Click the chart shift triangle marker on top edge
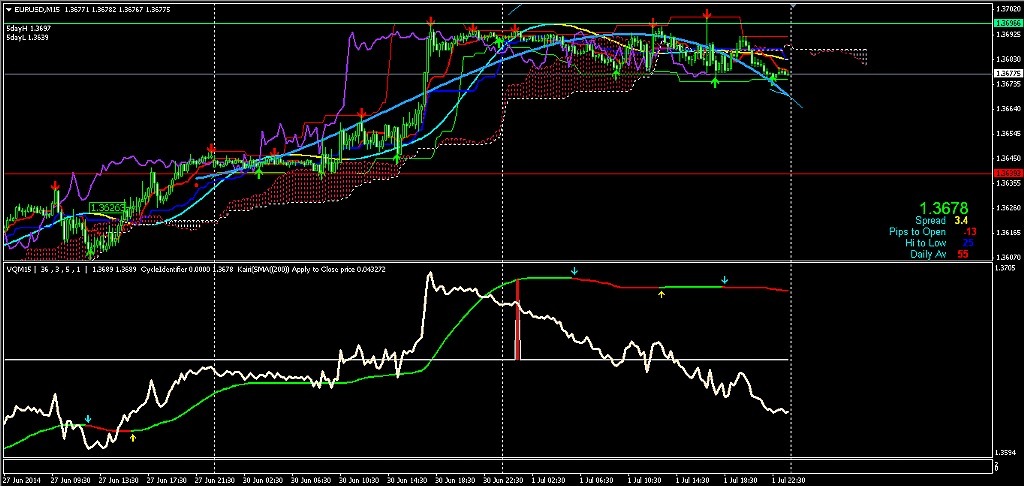Screen dimensions: 1024x486 click(793, 6)
